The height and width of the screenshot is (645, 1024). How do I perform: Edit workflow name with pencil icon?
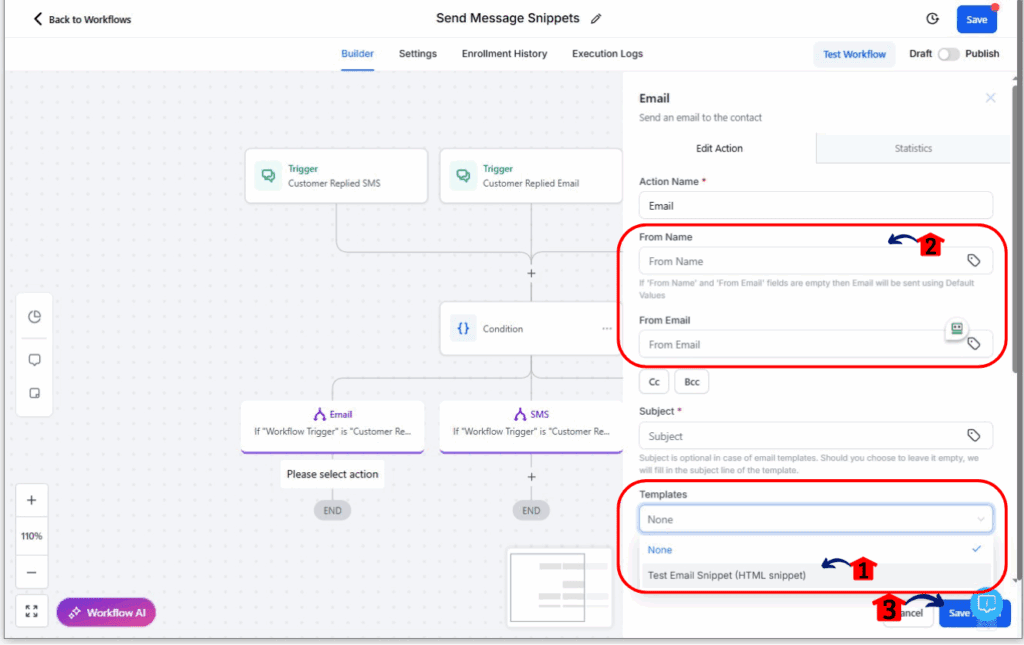pos(596,19)
